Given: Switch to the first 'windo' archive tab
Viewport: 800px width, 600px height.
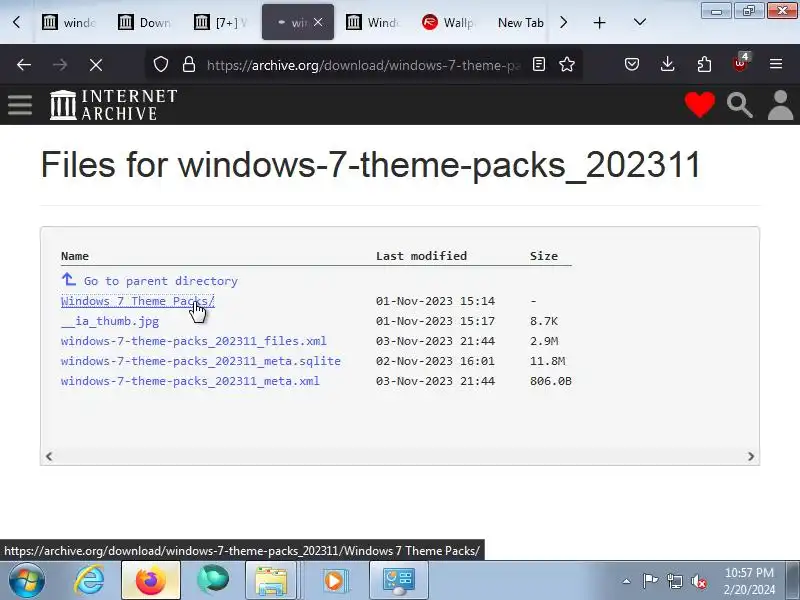Looking at the screenshot, I should (70, 22).
